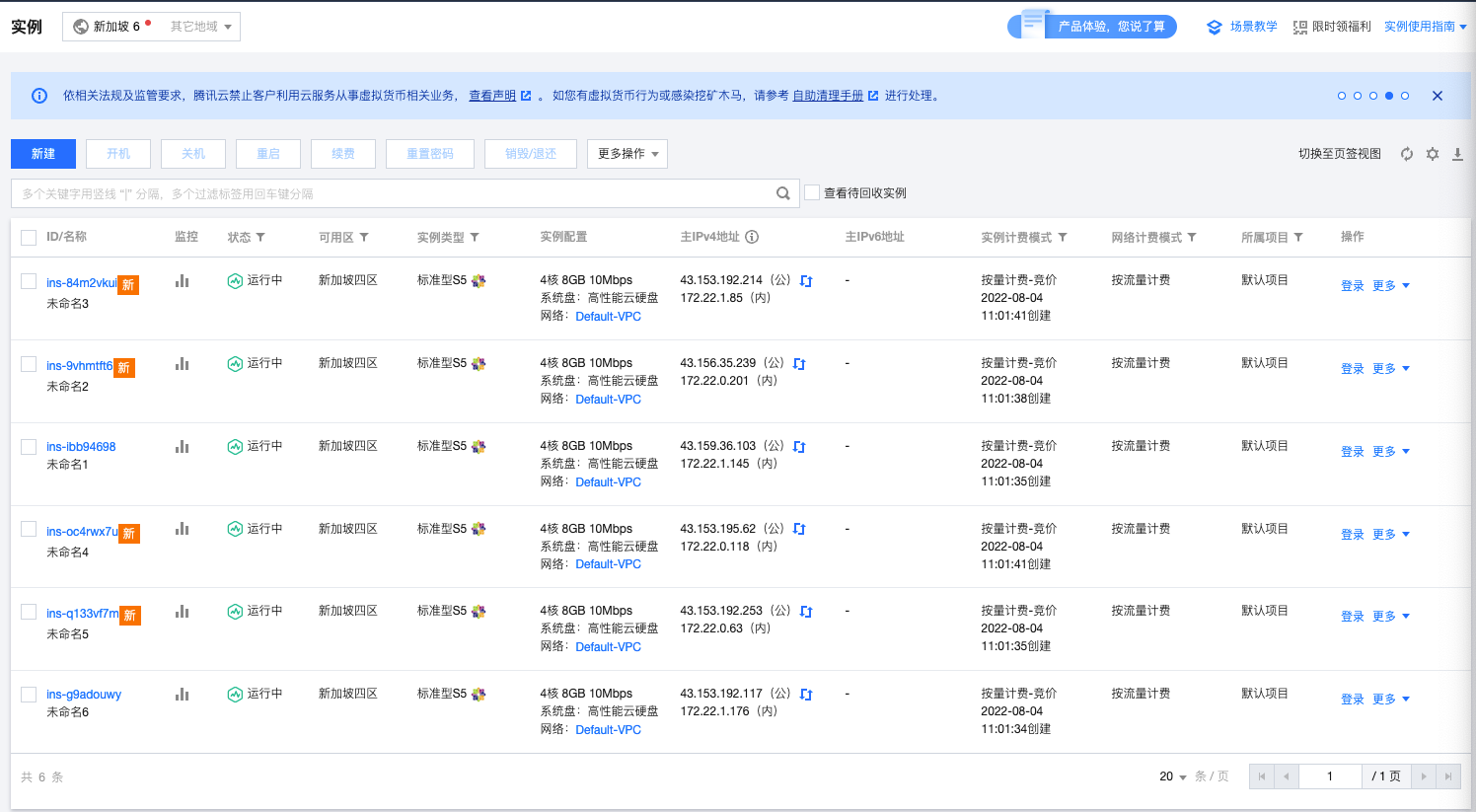Enable 查看待回收实例 checkbox
This screenshot has height=812, width=1476.
pos(812,192)
